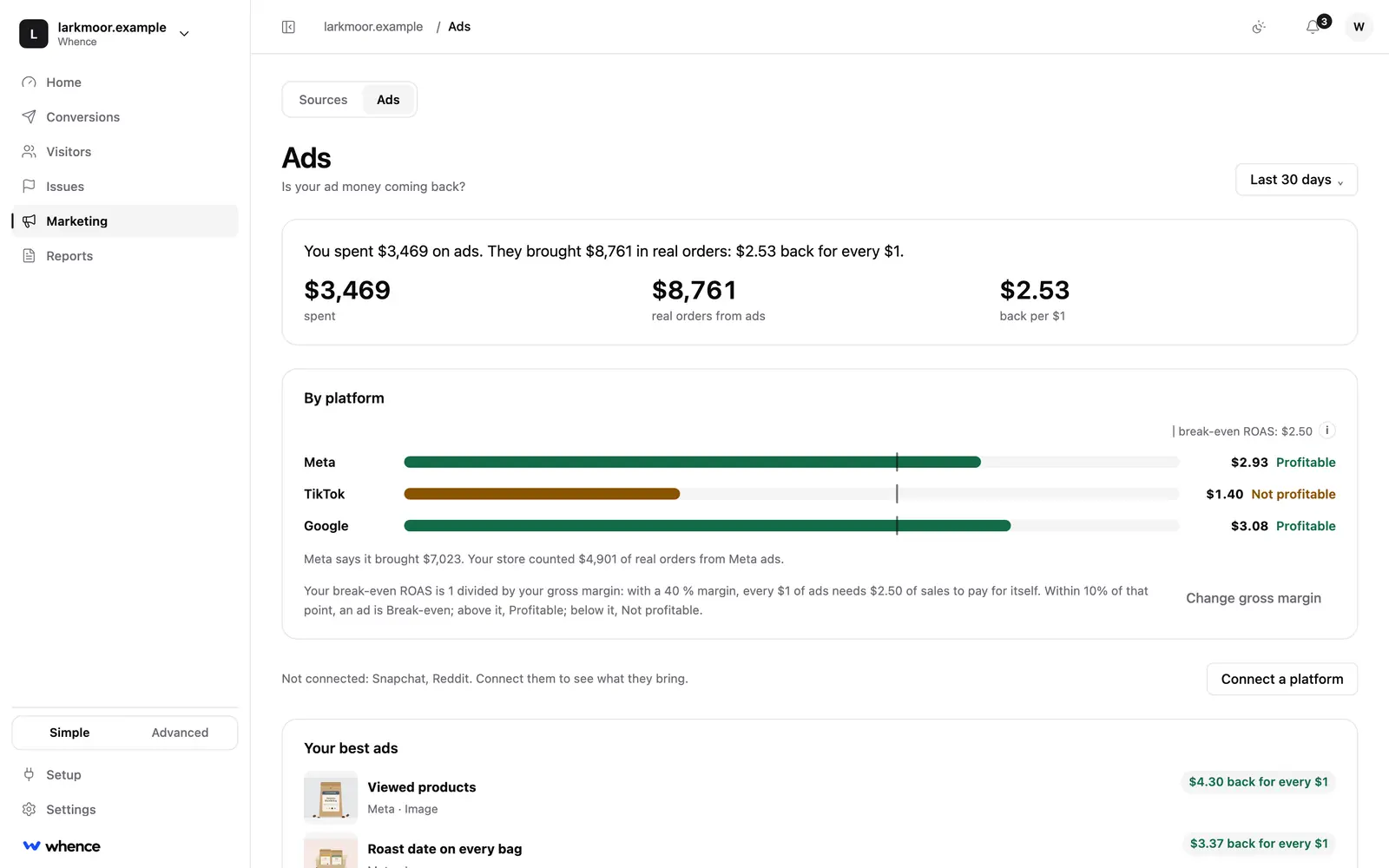Open Reports page

(125, 256)
